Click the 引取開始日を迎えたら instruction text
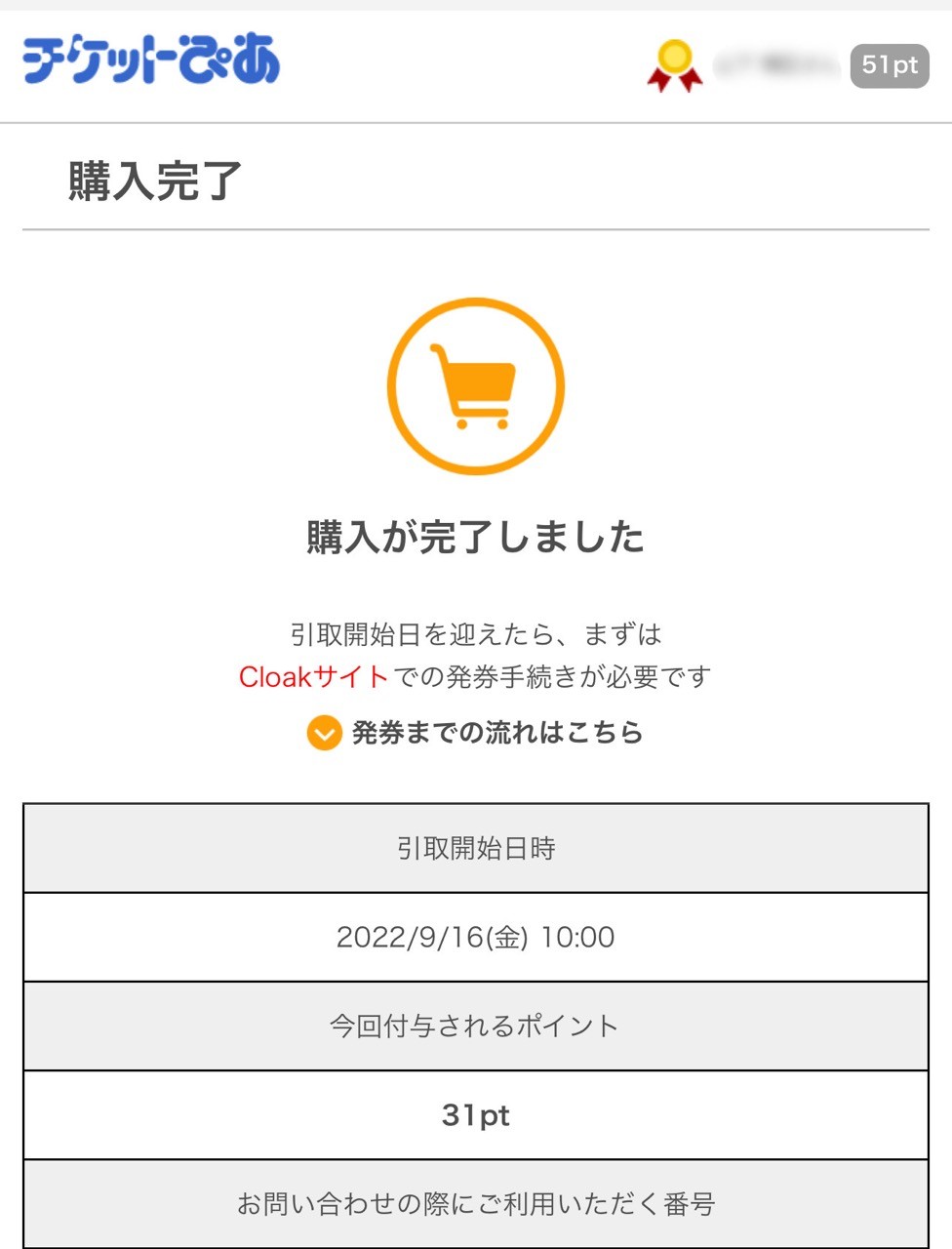 pos(423,634)
